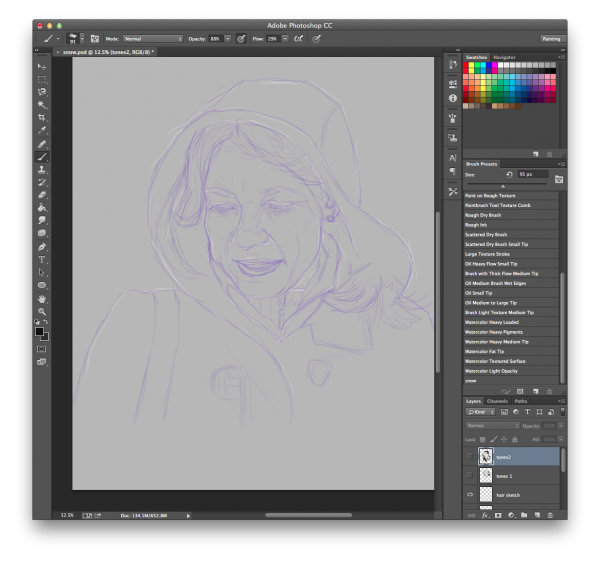
Task: Select the Eyedropper tool
Action: coord(42,130)
